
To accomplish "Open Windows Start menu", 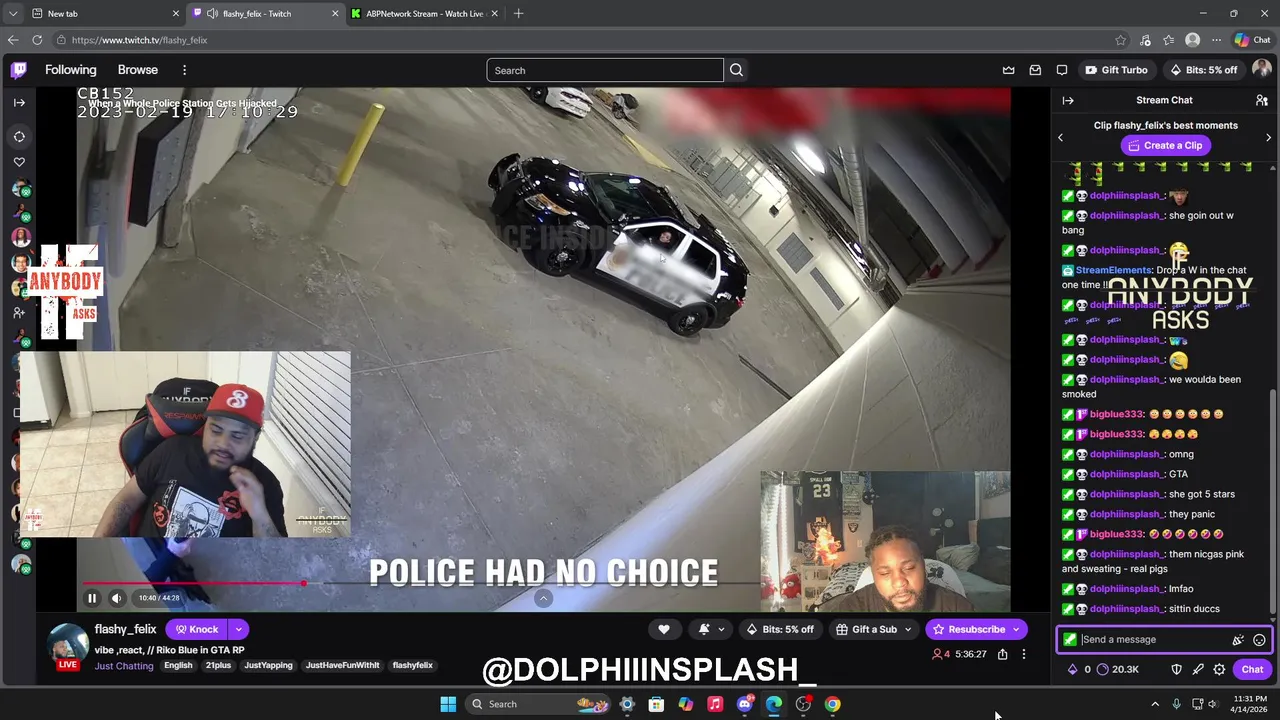I will (x=448, y=704).
